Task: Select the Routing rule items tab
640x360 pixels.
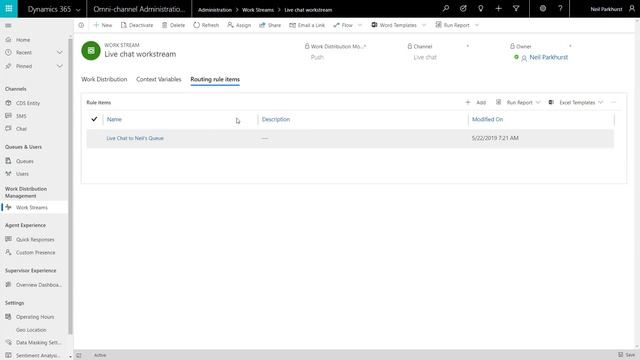Action: [x=215, y=79]
